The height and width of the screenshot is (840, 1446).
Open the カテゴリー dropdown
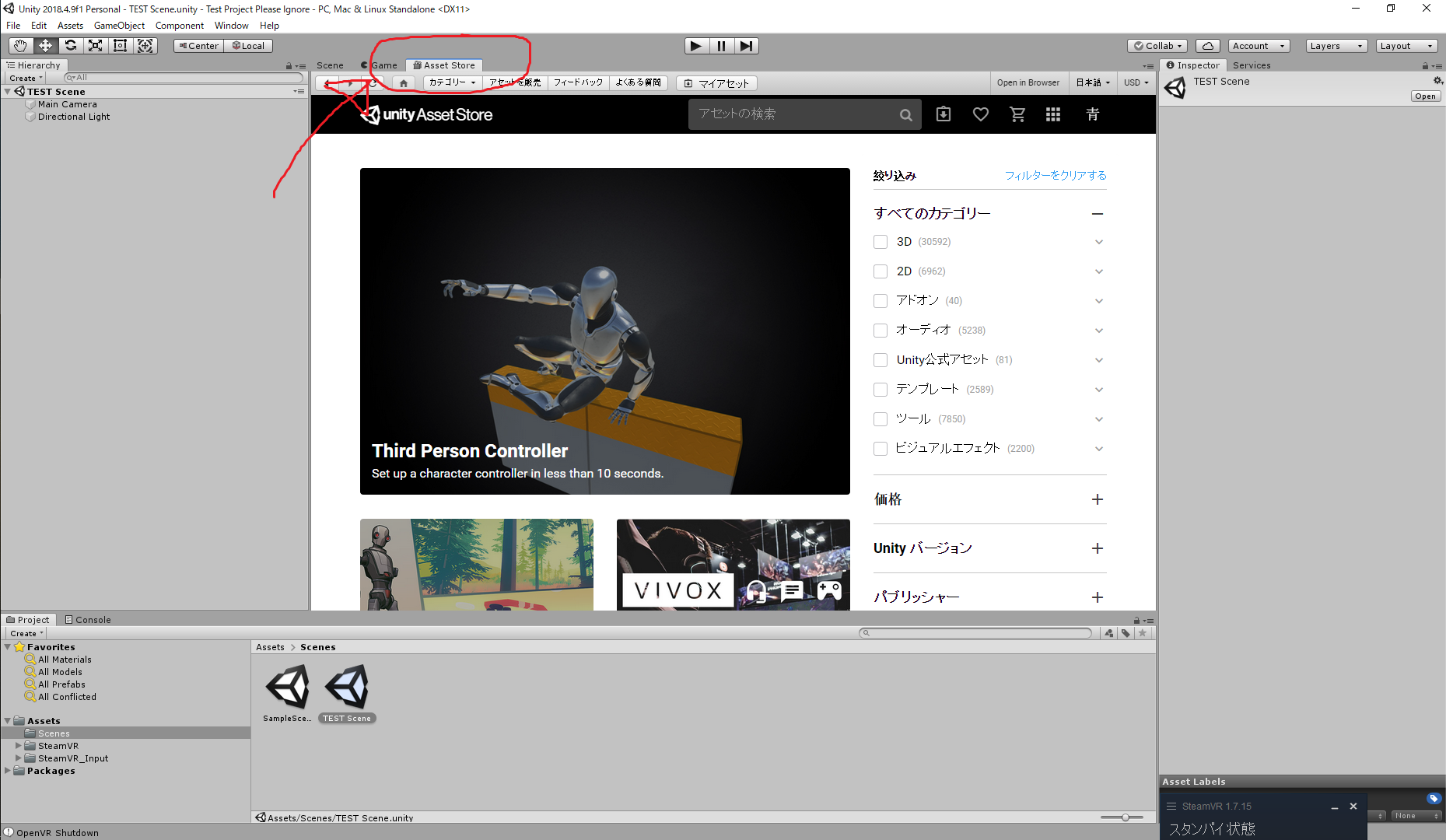451,82
